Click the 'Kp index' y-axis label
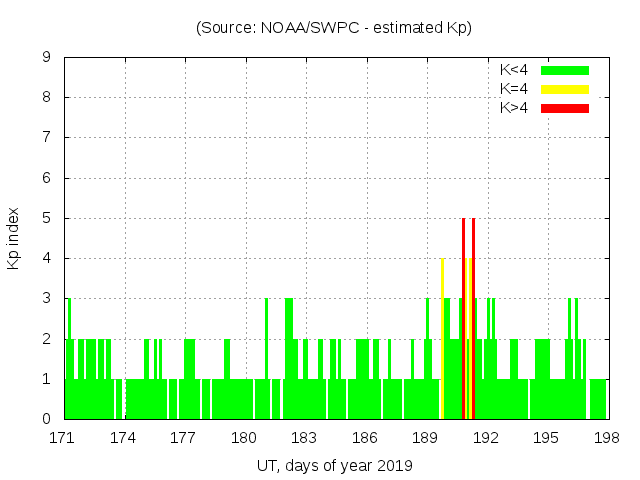 pos(14,240)
